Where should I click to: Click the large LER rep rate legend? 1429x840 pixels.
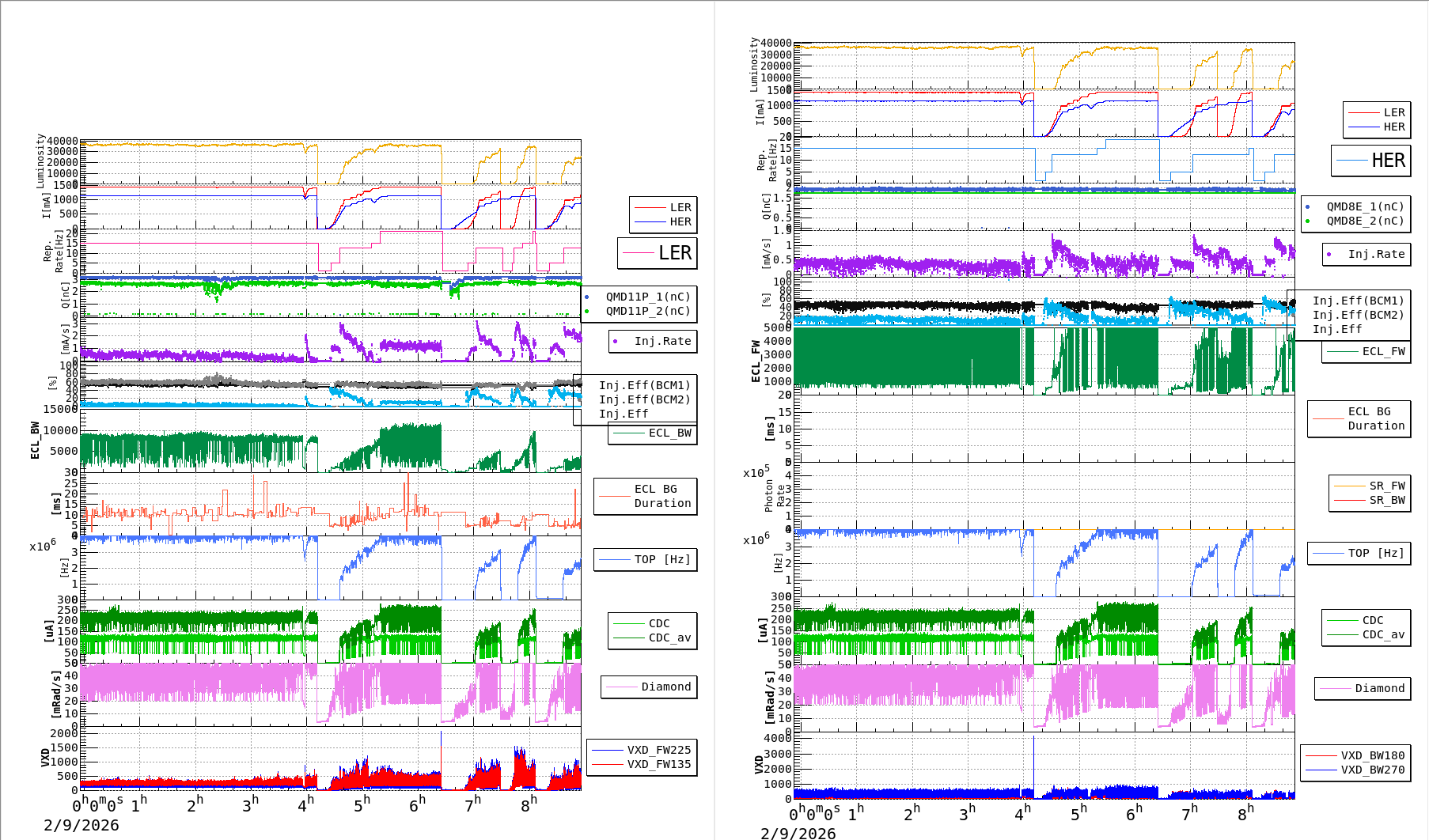(658, 253)
